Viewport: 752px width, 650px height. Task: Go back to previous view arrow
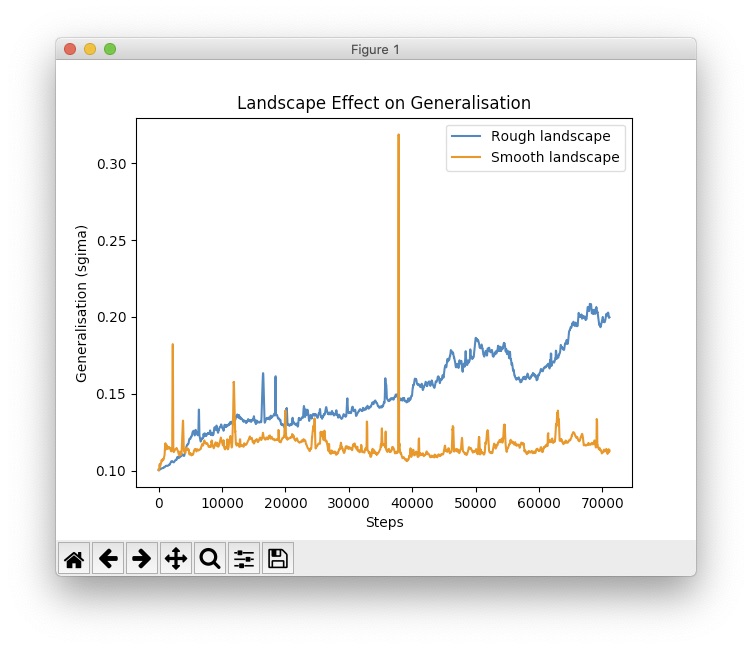point(108,558)
